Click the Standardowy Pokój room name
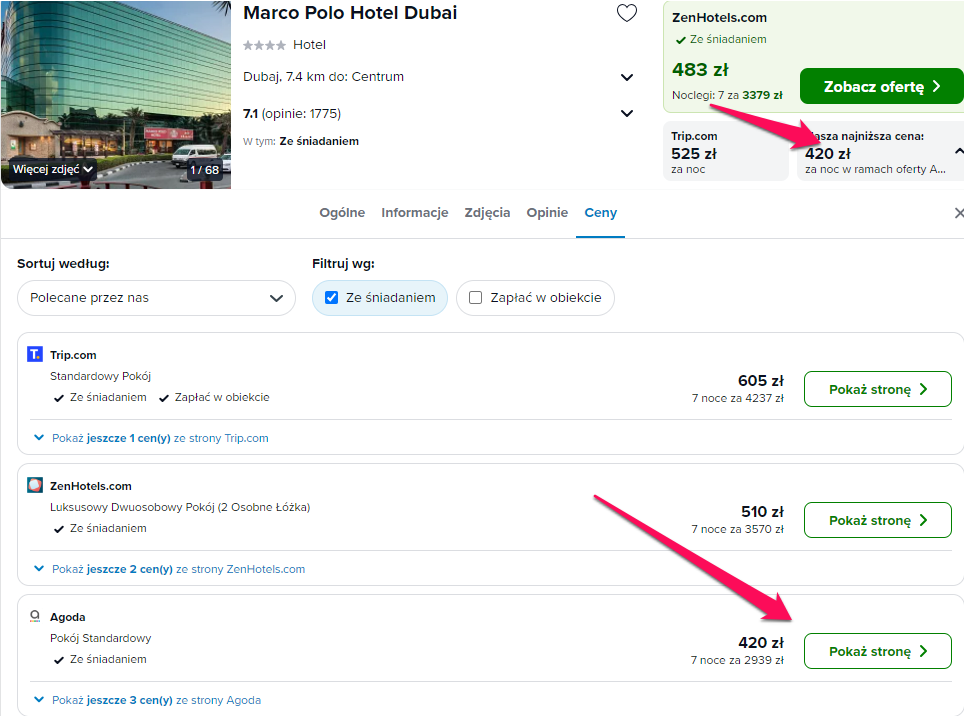The height and width of the screenshot is (716, 964). (100, 376)
